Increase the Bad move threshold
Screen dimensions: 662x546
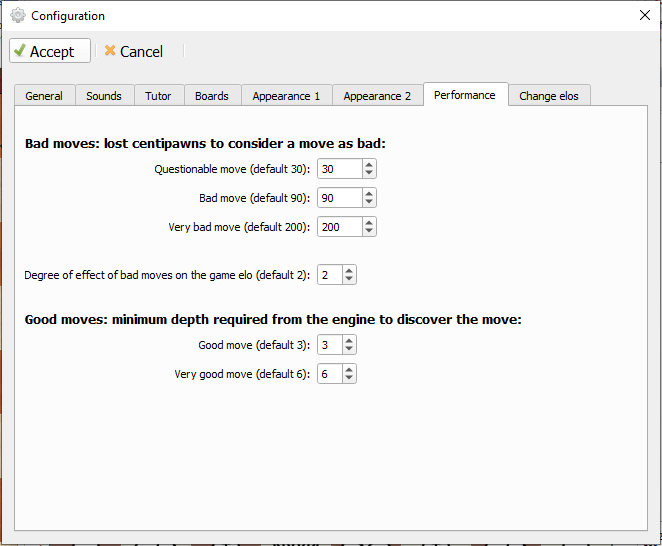click(369, 194)
